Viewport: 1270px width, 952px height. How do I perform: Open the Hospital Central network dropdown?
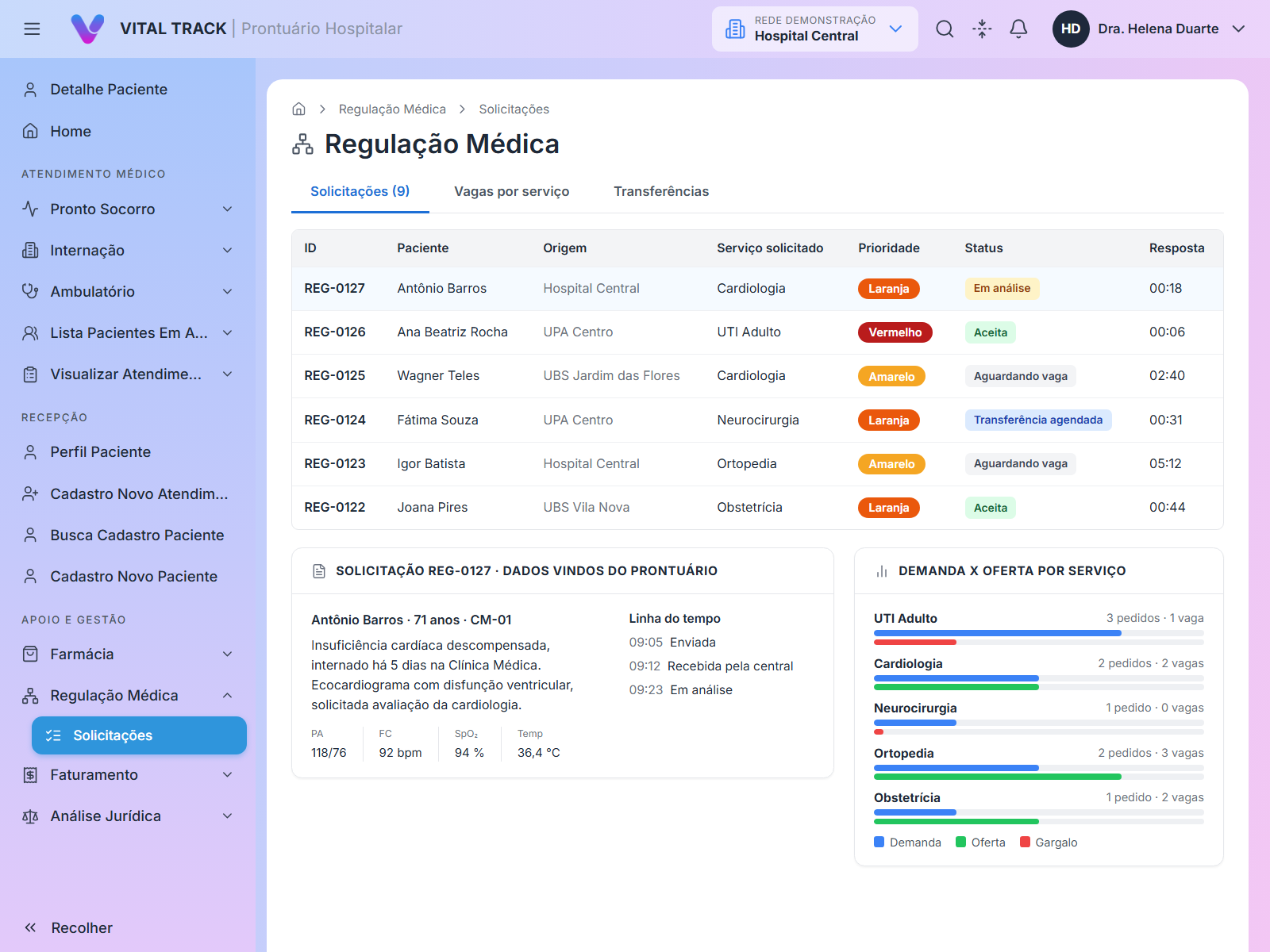point(814,29)
